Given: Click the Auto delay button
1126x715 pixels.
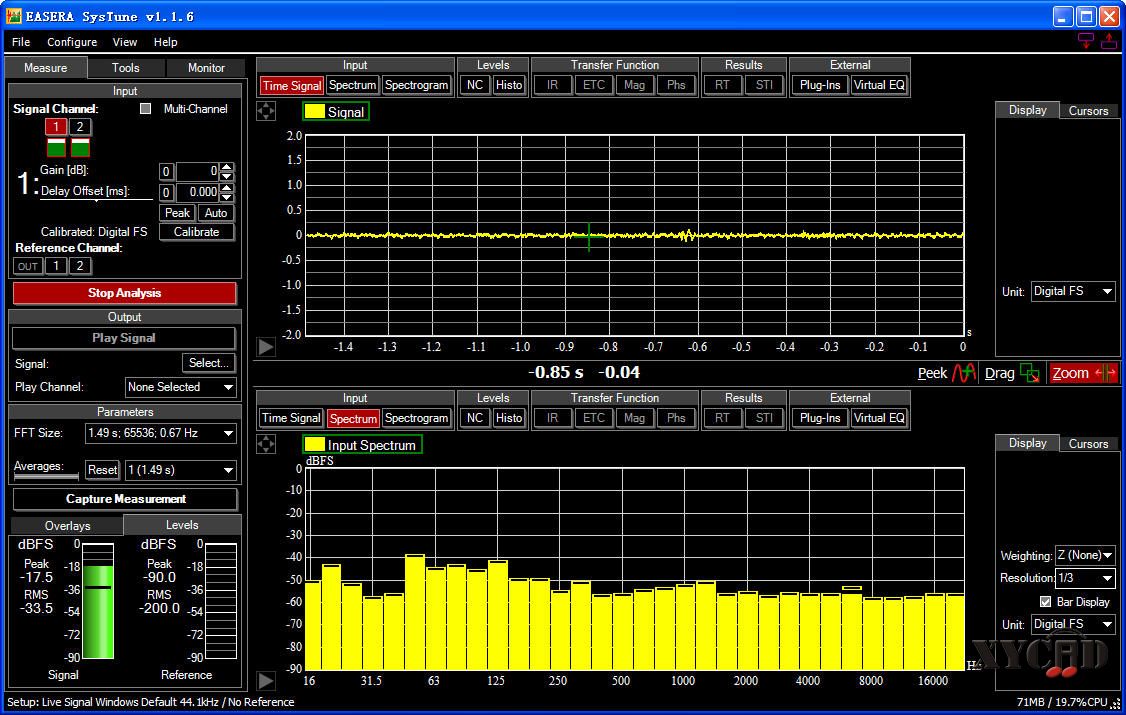Looking at the screenshot, I should pos(215,212).
